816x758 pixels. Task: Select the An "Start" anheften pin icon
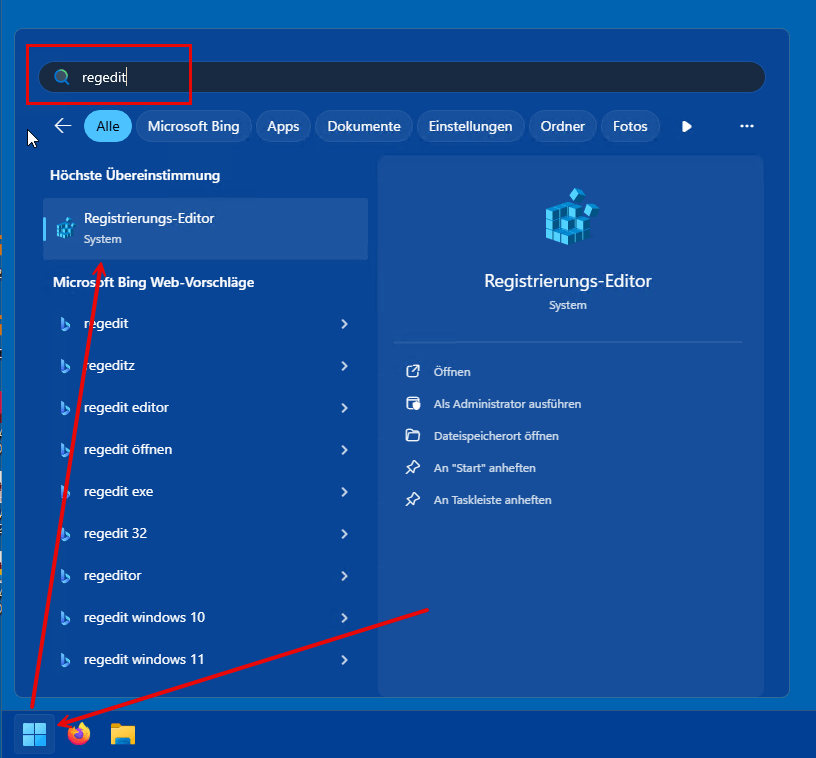click(x=413, y=467)
